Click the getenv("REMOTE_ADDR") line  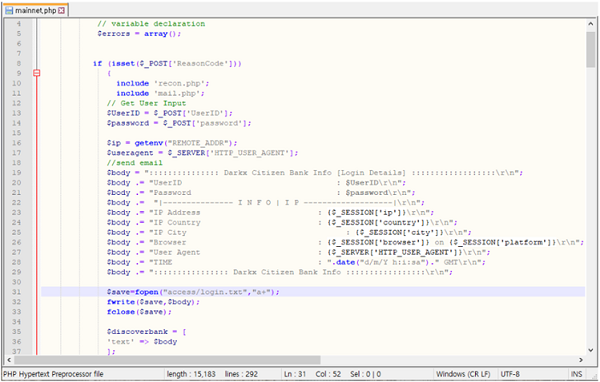[x=172, y=143]
